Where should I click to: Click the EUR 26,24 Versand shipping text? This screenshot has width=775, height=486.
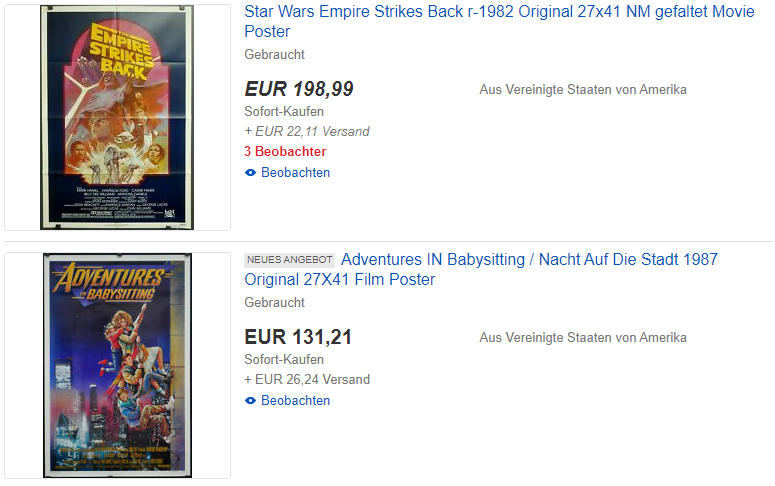[x=307, y=379]
